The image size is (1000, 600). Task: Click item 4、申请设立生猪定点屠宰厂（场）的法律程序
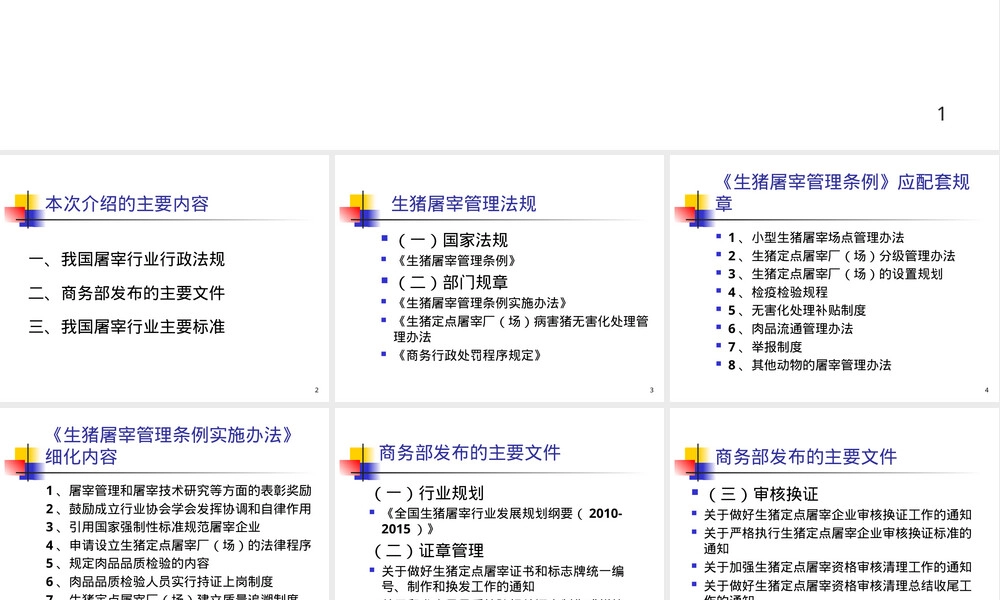tap(179, 545)
